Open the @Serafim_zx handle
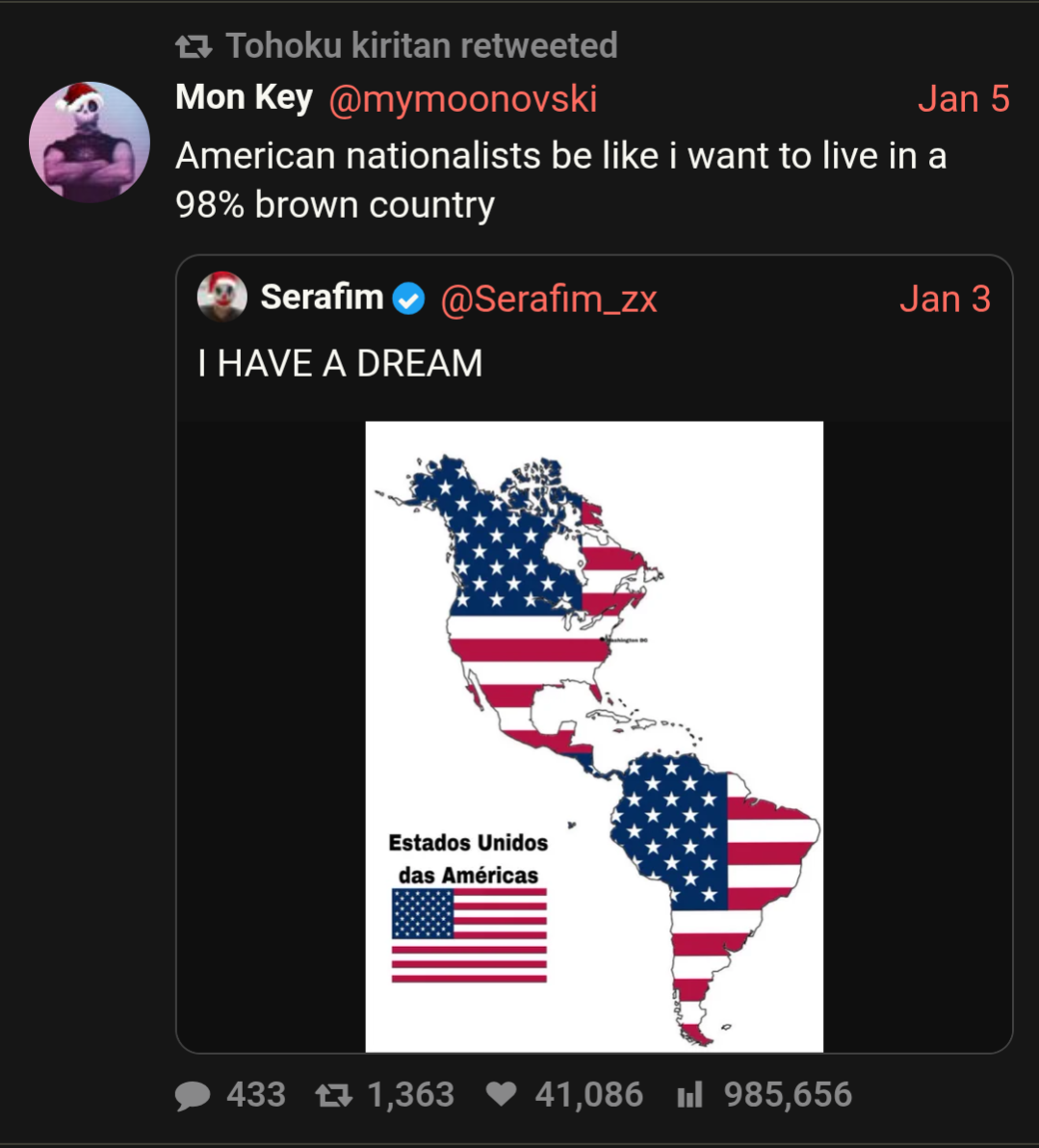 pos(549,300)
